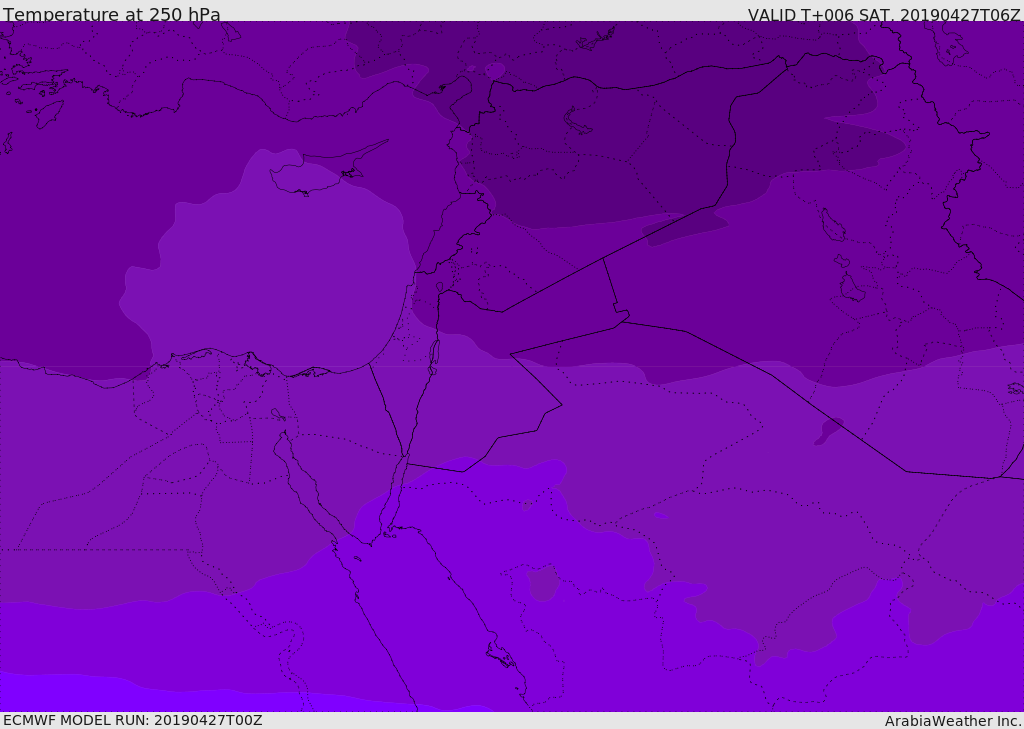Click on the island of Cyprus
Screen dimensions: 1024x729
click(308, 177)
